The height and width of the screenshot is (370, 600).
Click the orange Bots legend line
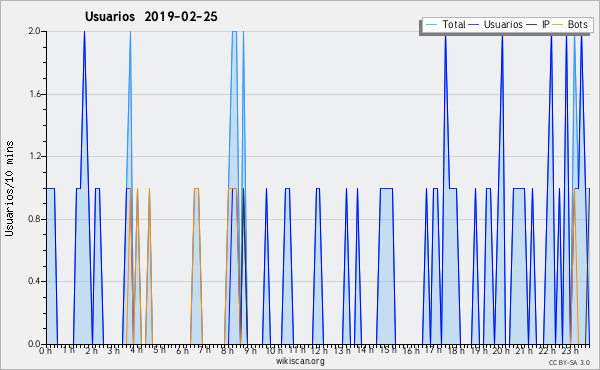558,25
